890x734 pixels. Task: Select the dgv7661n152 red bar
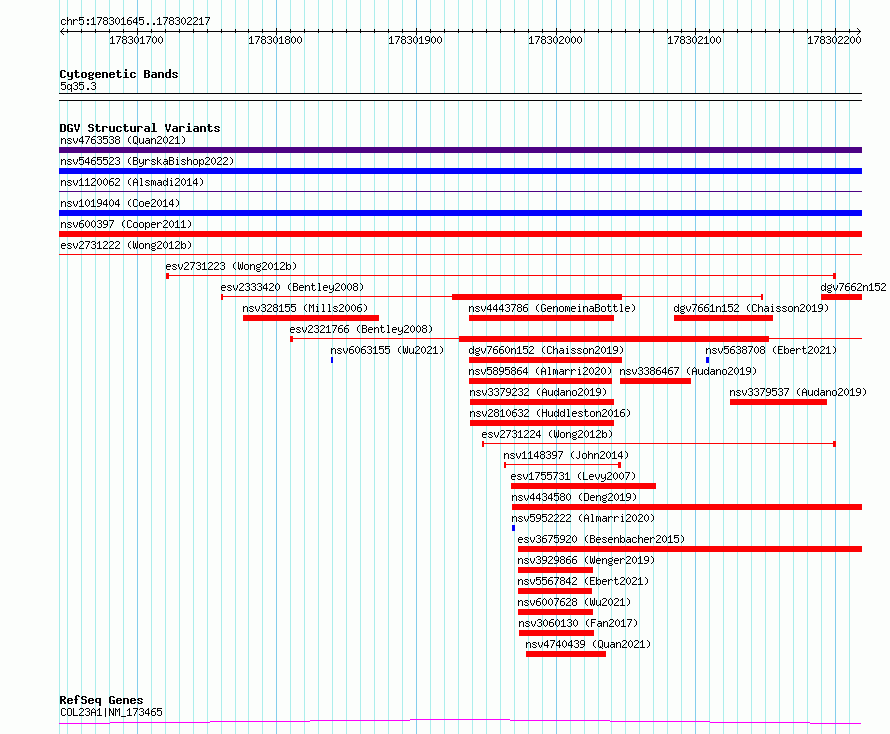pyautogui.click(x=723, y=318)
